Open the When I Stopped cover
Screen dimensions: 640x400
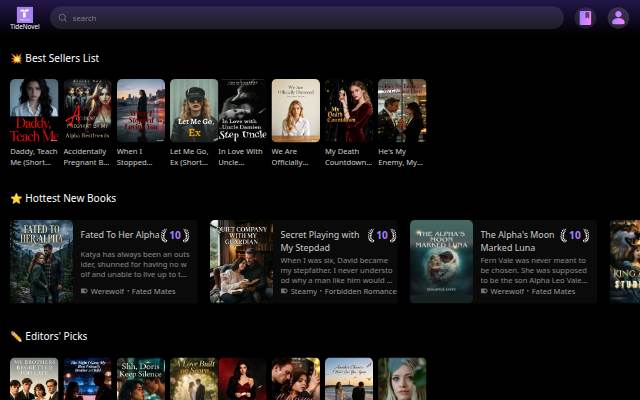141,111
